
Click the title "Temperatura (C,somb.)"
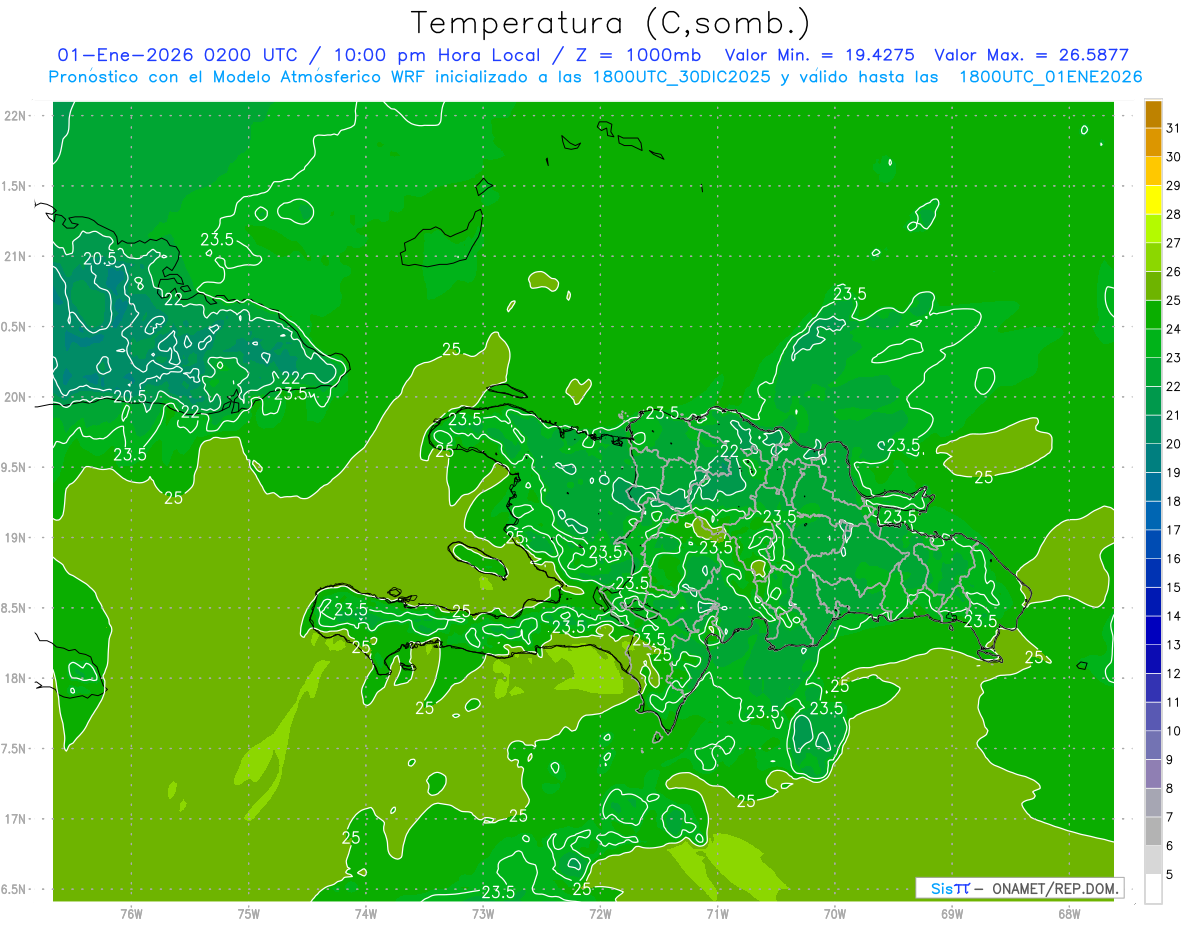click(x=610, y=23)
